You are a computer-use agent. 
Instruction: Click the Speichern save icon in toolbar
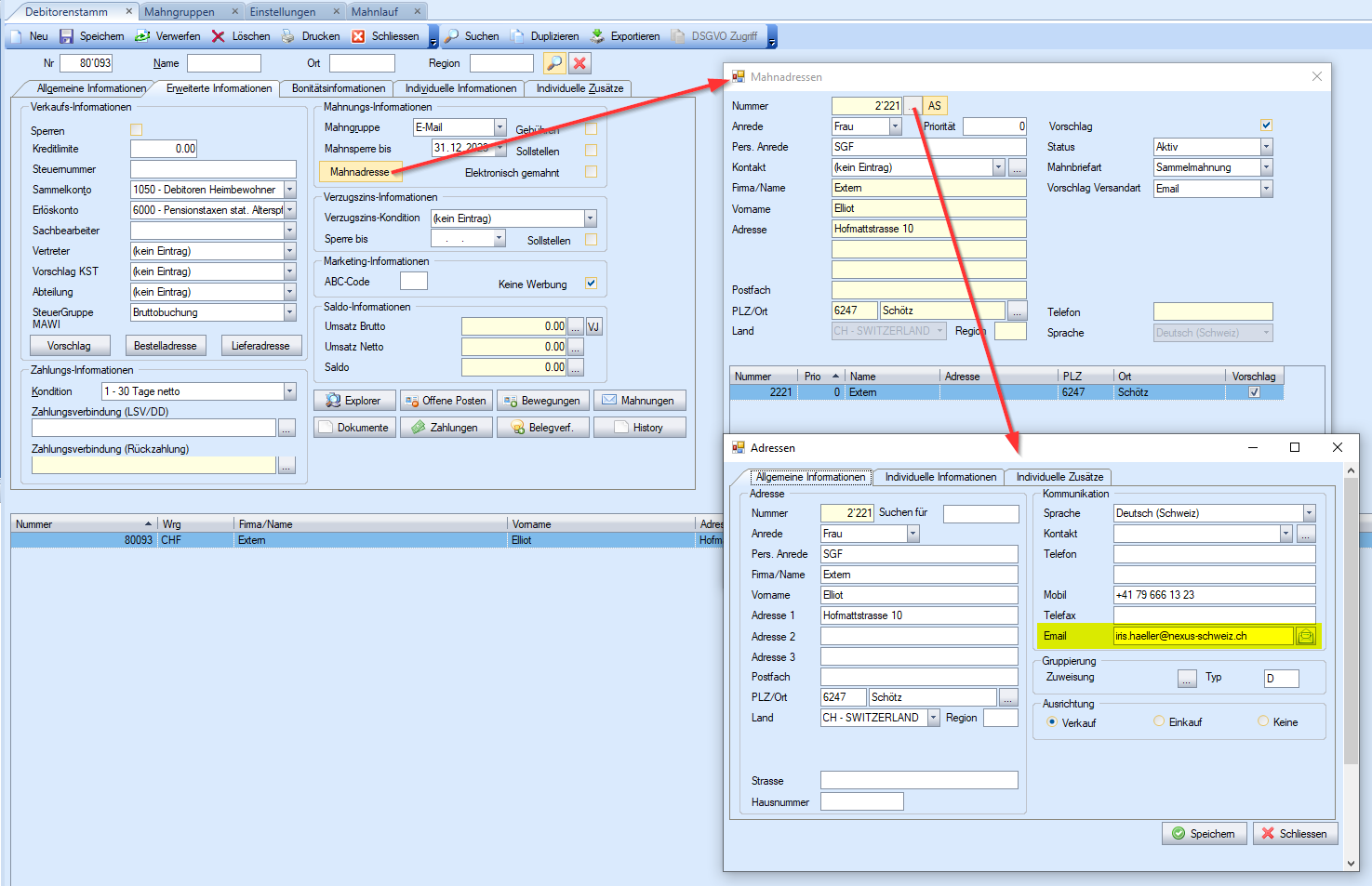(x=67, y=36)
